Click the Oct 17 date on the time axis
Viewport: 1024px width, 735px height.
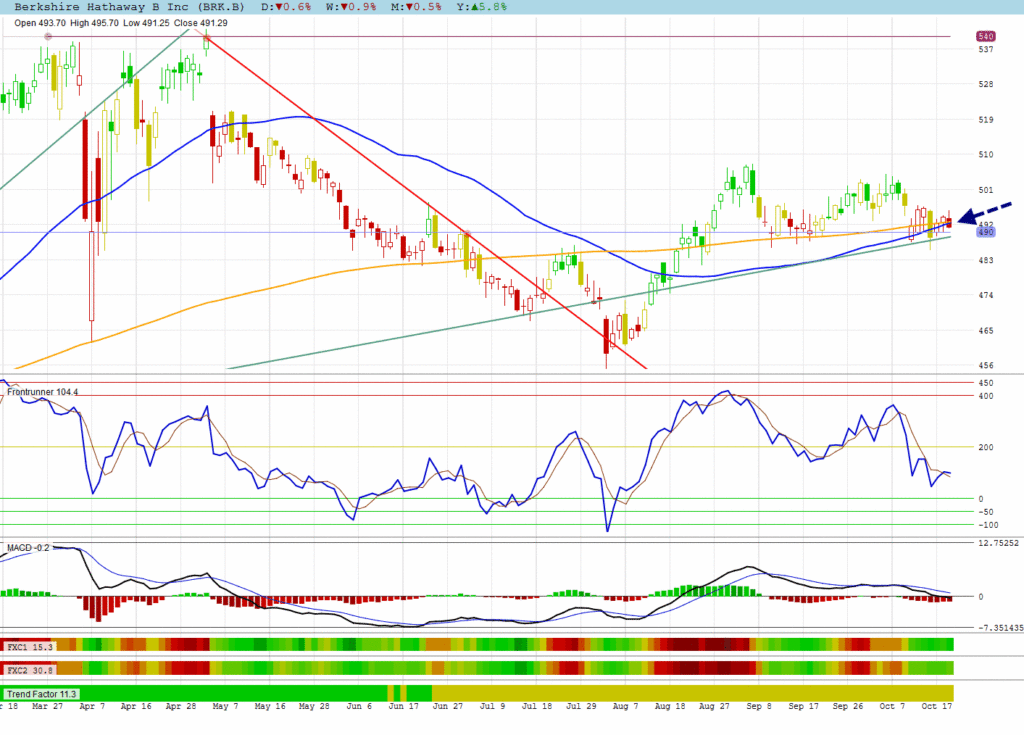tap(933, 706)
